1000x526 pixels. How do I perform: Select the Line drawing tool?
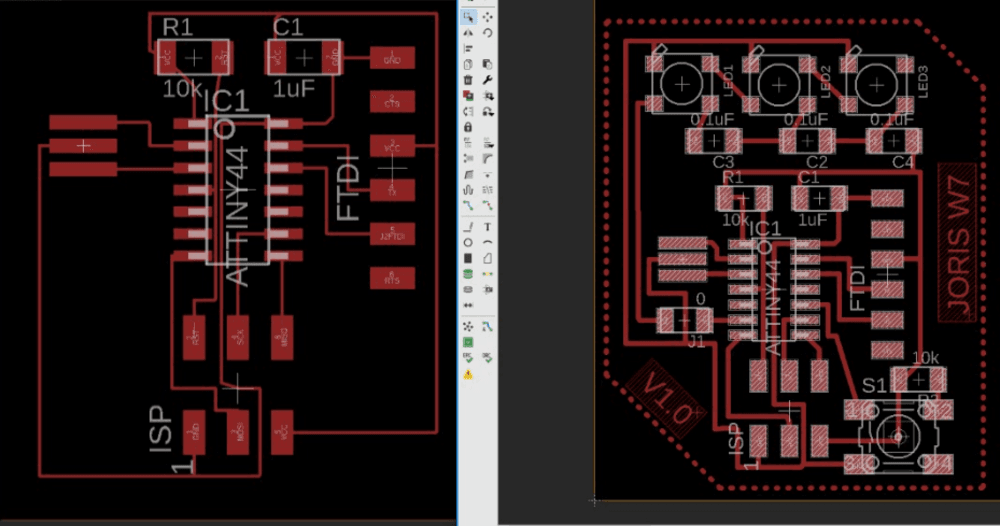[x=468, y=227]
